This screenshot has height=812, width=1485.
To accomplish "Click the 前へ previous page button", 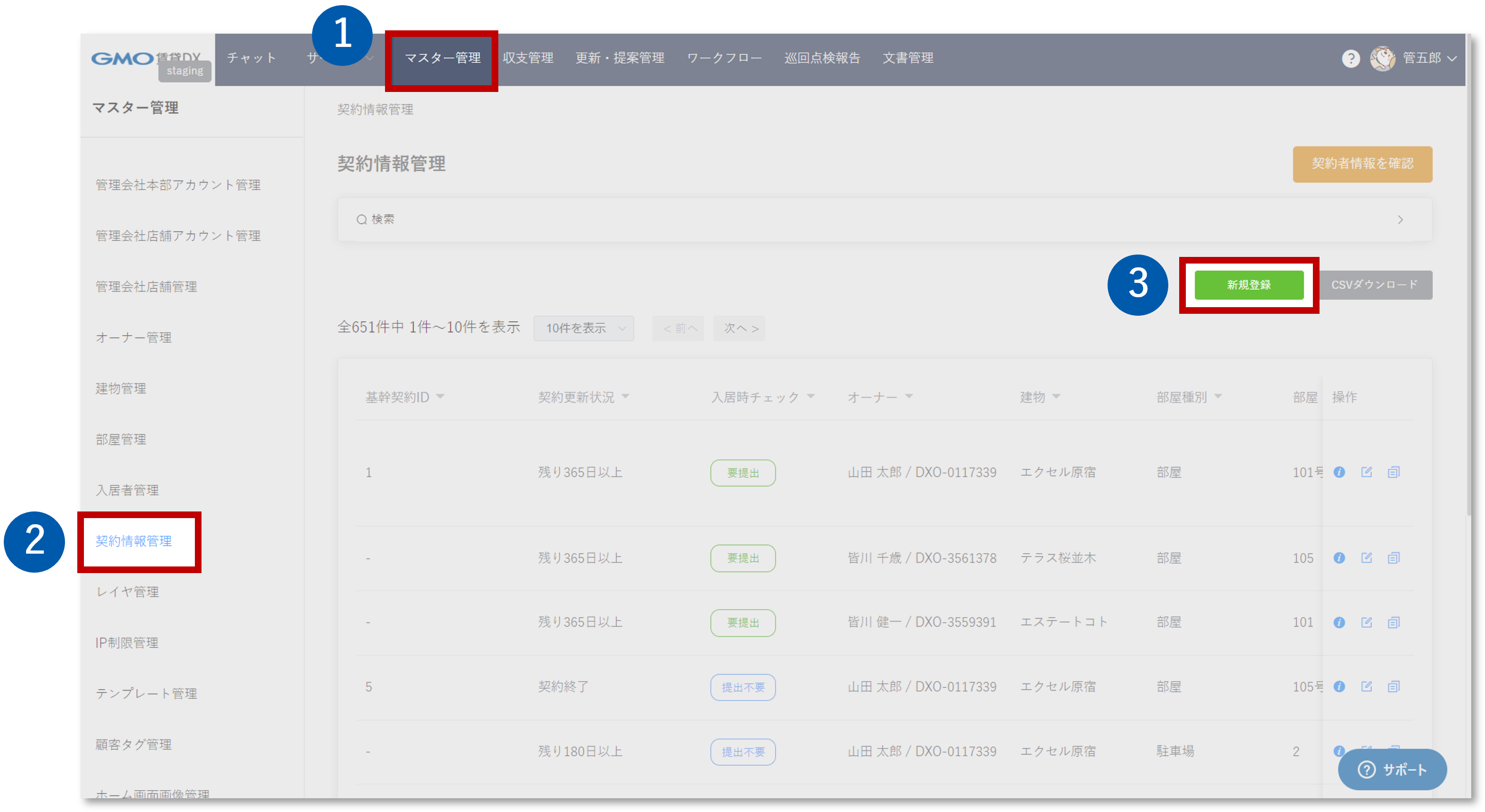I will (x=678, y=328).
